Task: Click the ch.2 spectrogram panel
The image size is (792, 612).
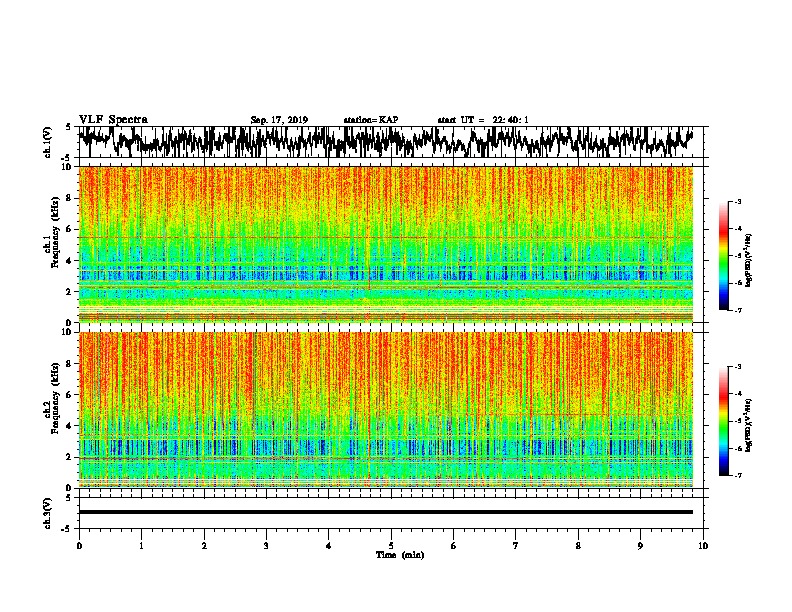Action: 386,410
